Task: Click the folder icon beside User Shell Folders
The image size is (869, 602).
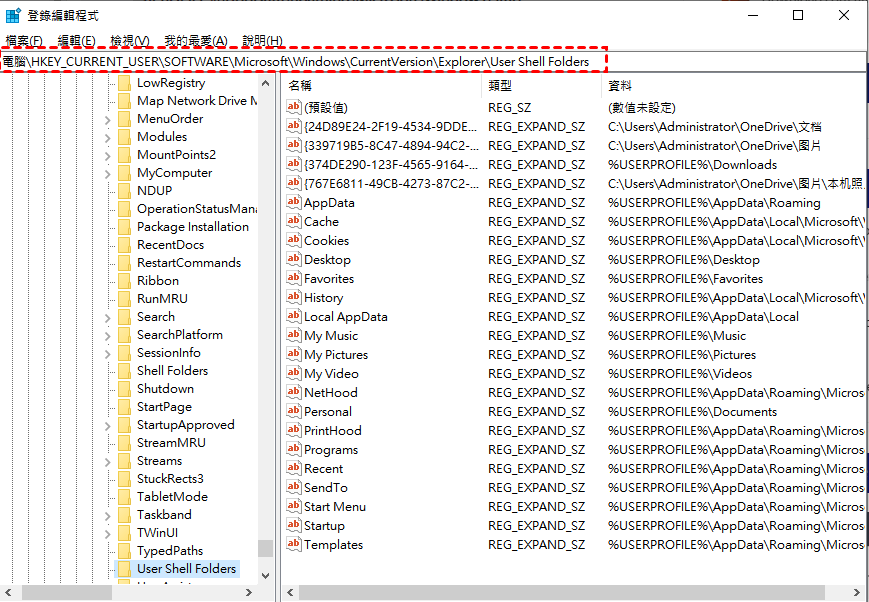Action: click(x=125, y=569)
